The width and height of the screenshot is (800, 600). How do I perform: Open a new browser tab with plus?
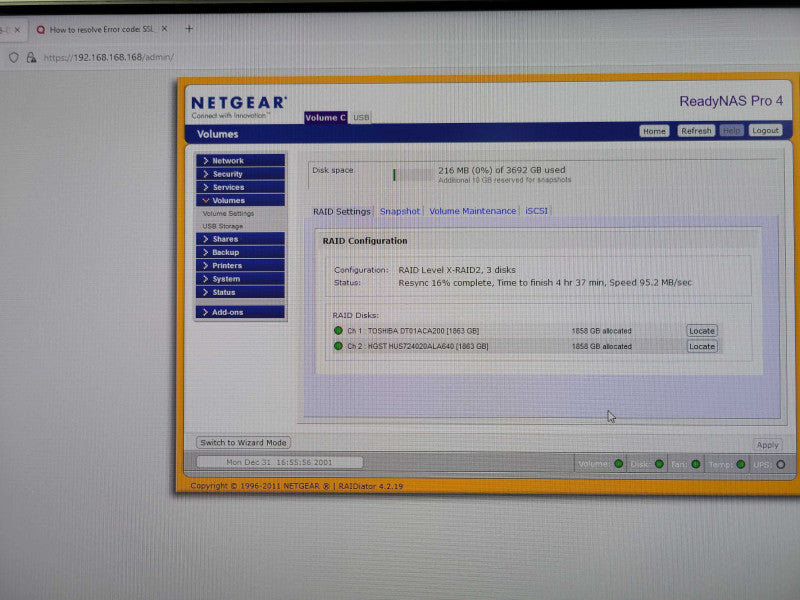point(189,29)
